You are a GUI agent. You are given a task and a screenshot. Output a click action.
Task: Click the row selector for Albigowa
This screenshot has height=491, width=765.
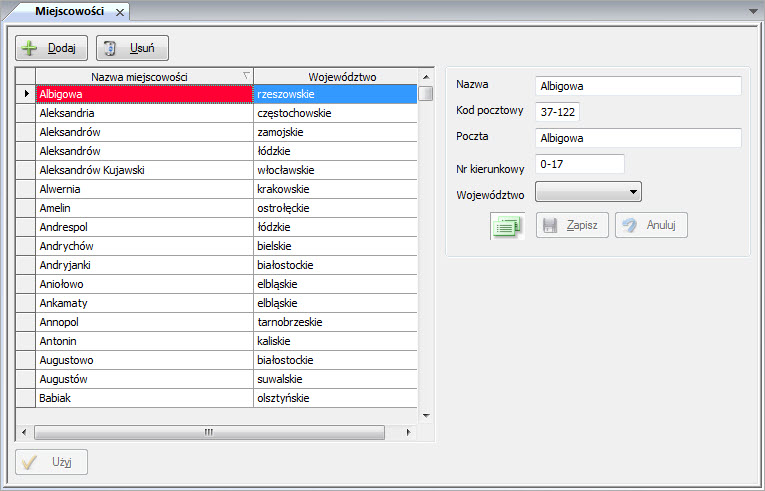pos(25,94)
